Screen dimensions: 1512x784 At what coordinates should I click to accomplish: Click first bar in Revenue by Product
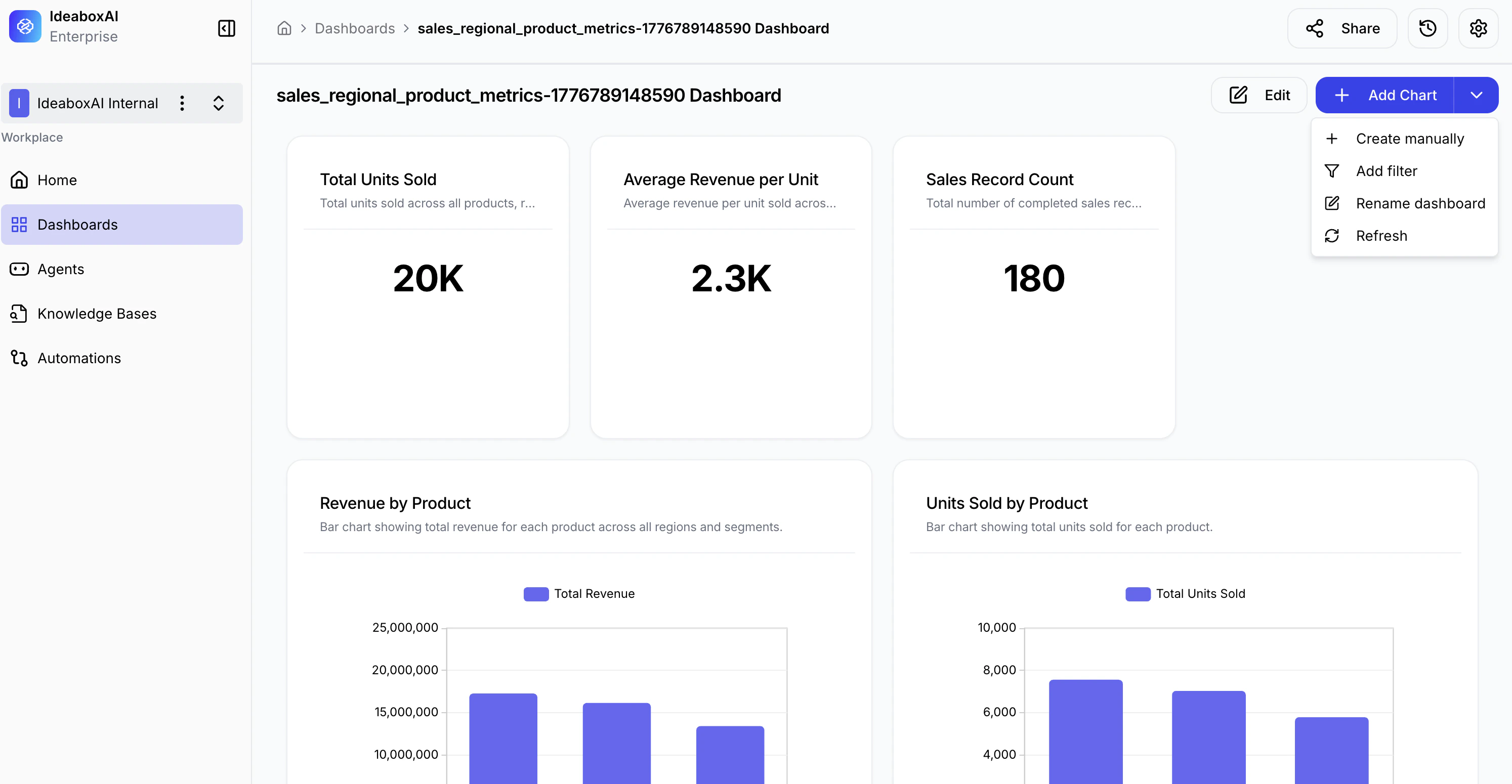(x=503, y=739)
